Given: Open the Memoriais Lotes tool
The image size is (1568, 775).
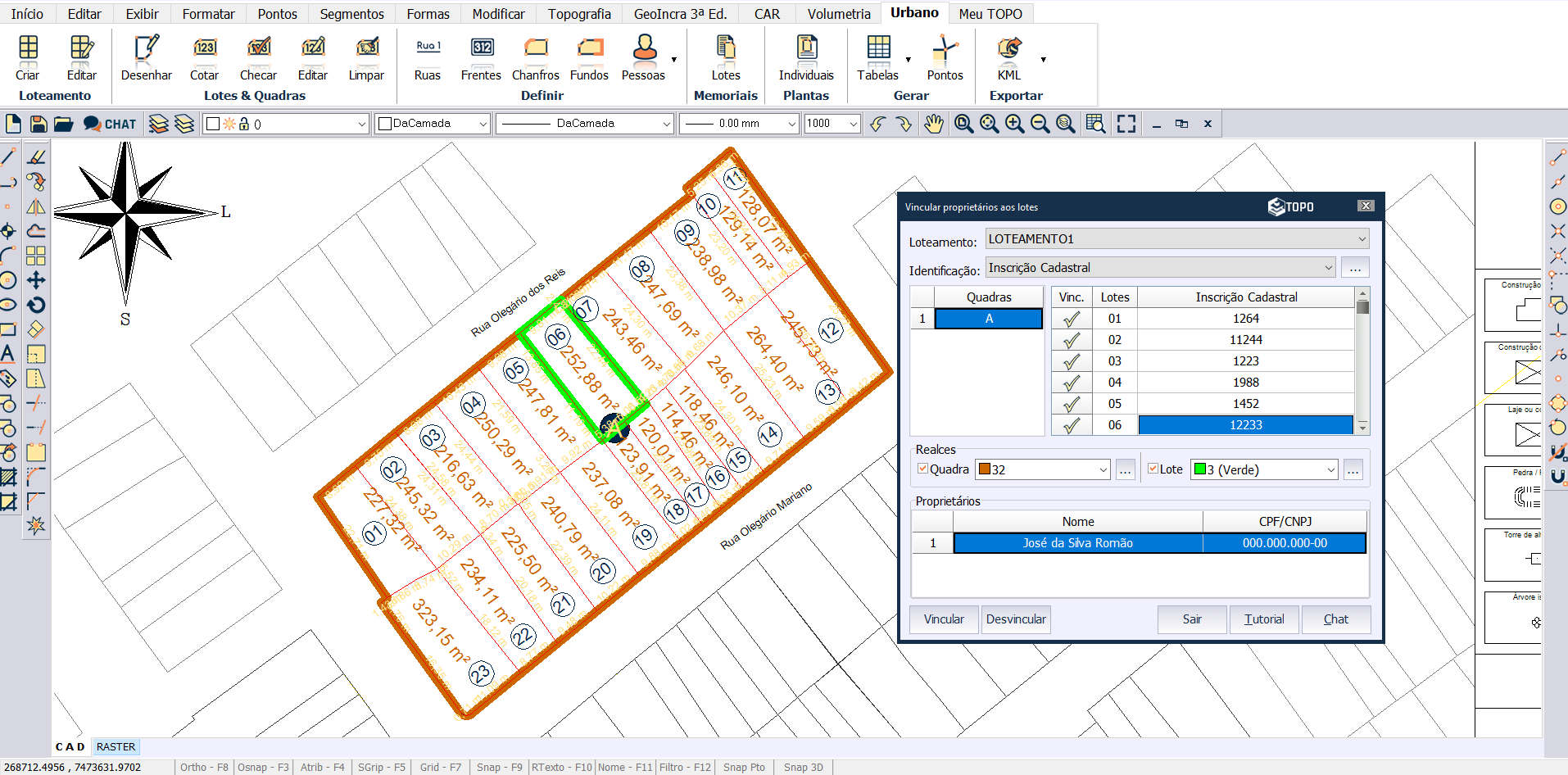Looking at the screenshot, I should pos(725,49).
